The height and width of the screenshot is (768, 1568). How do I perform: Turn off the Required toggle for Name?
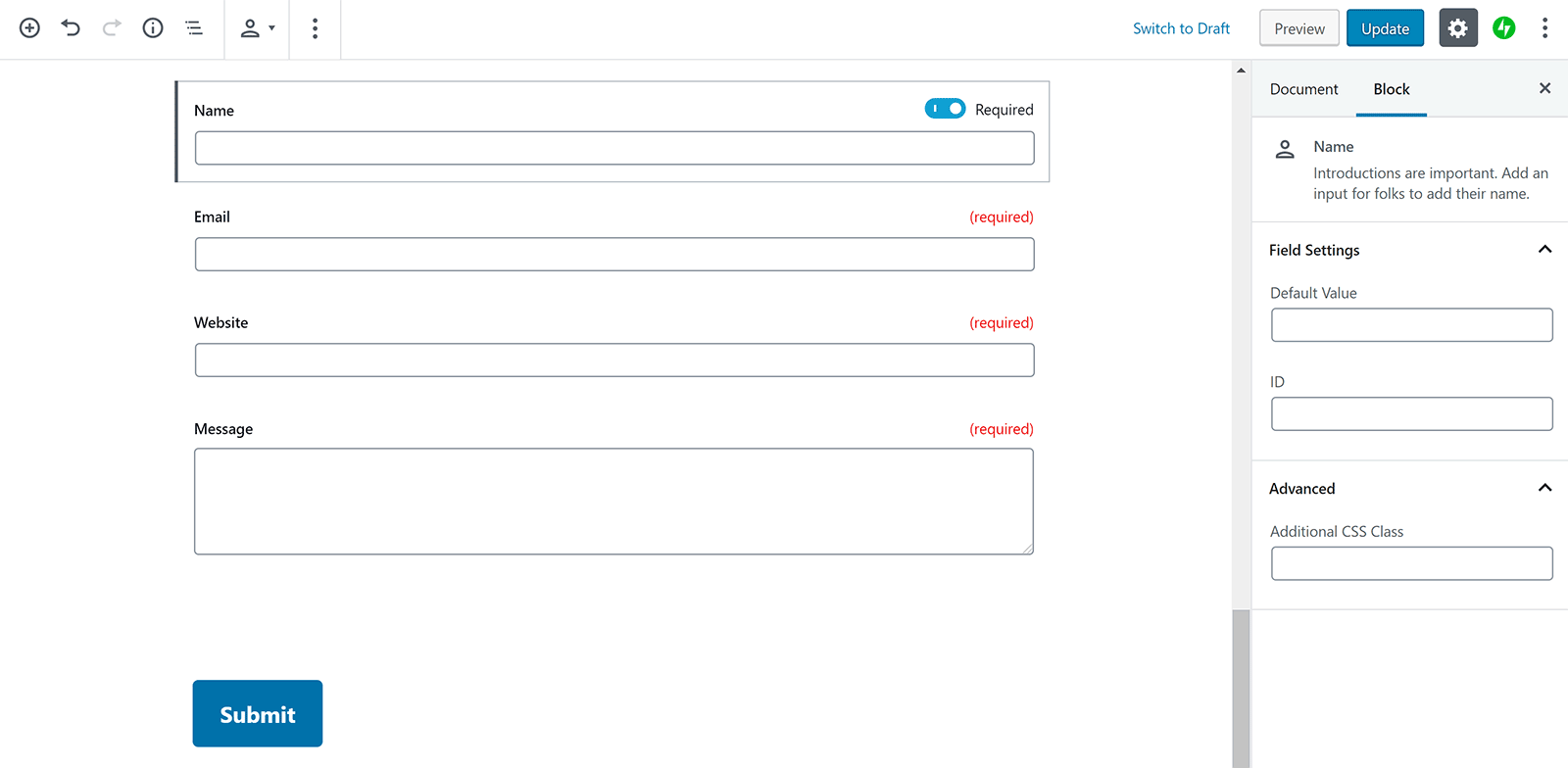pos(945,109)
